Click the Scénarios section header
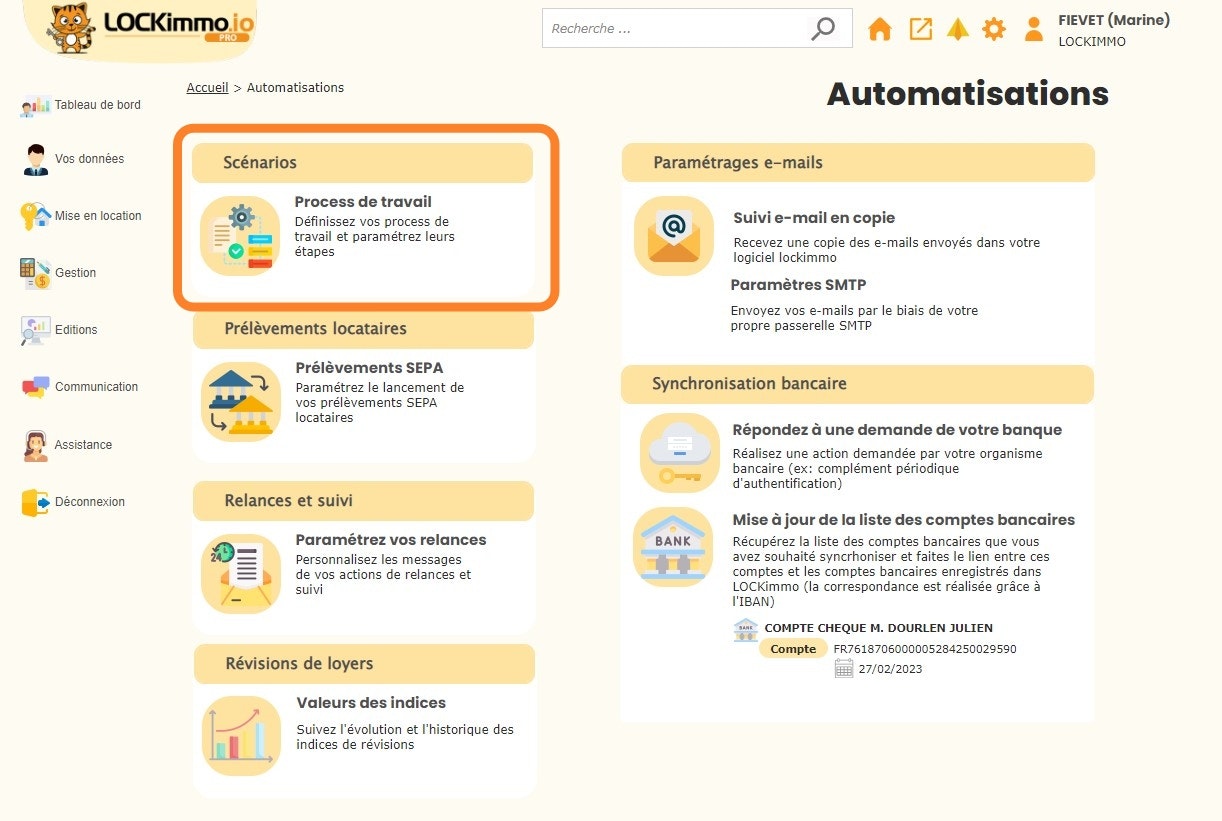 (x=362, y=163)
